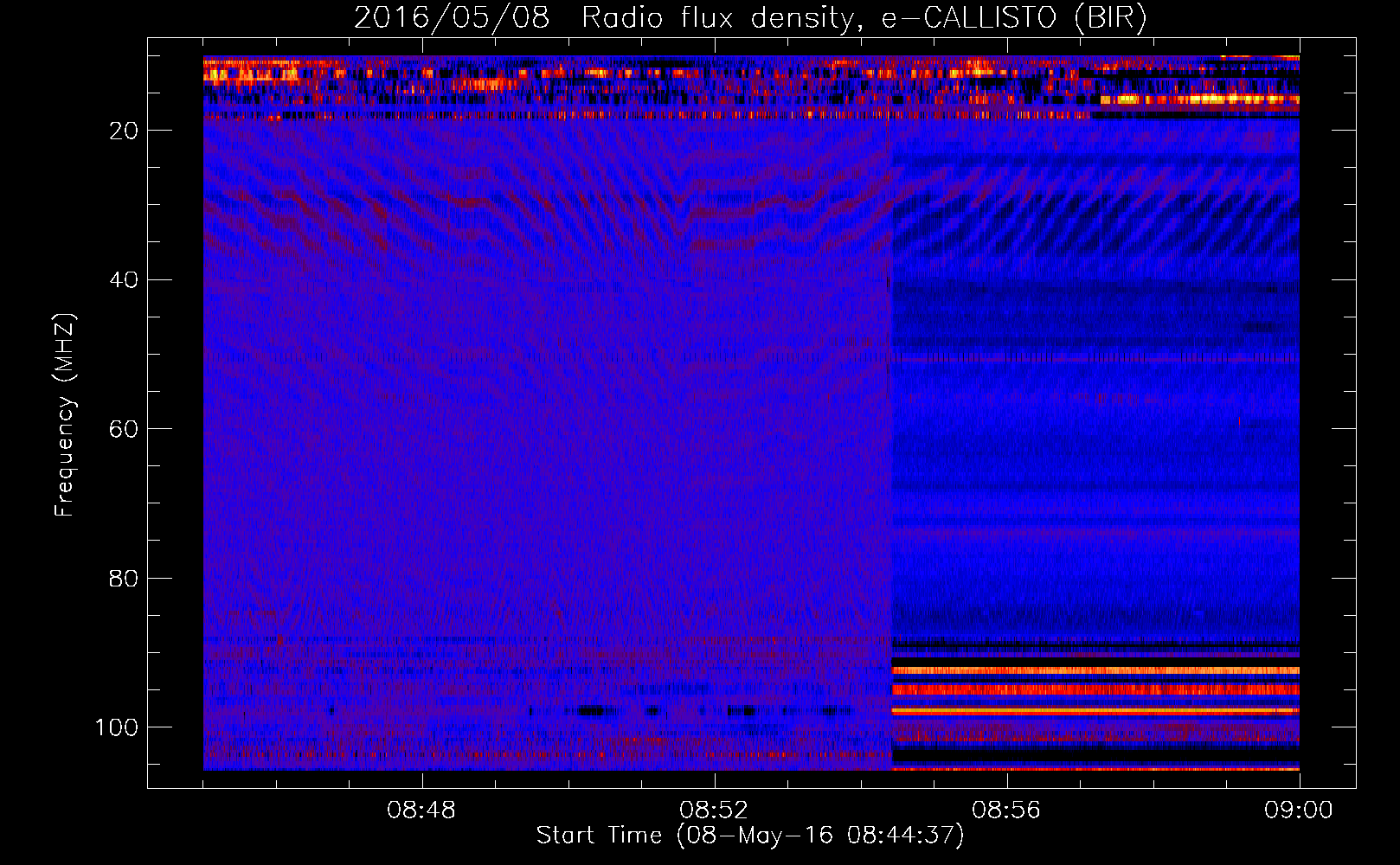Viewport: 1400px width, 865px height.
Task: Select the 'Frequency (MHZ)' y-axis label
Action: click(65, 414)
